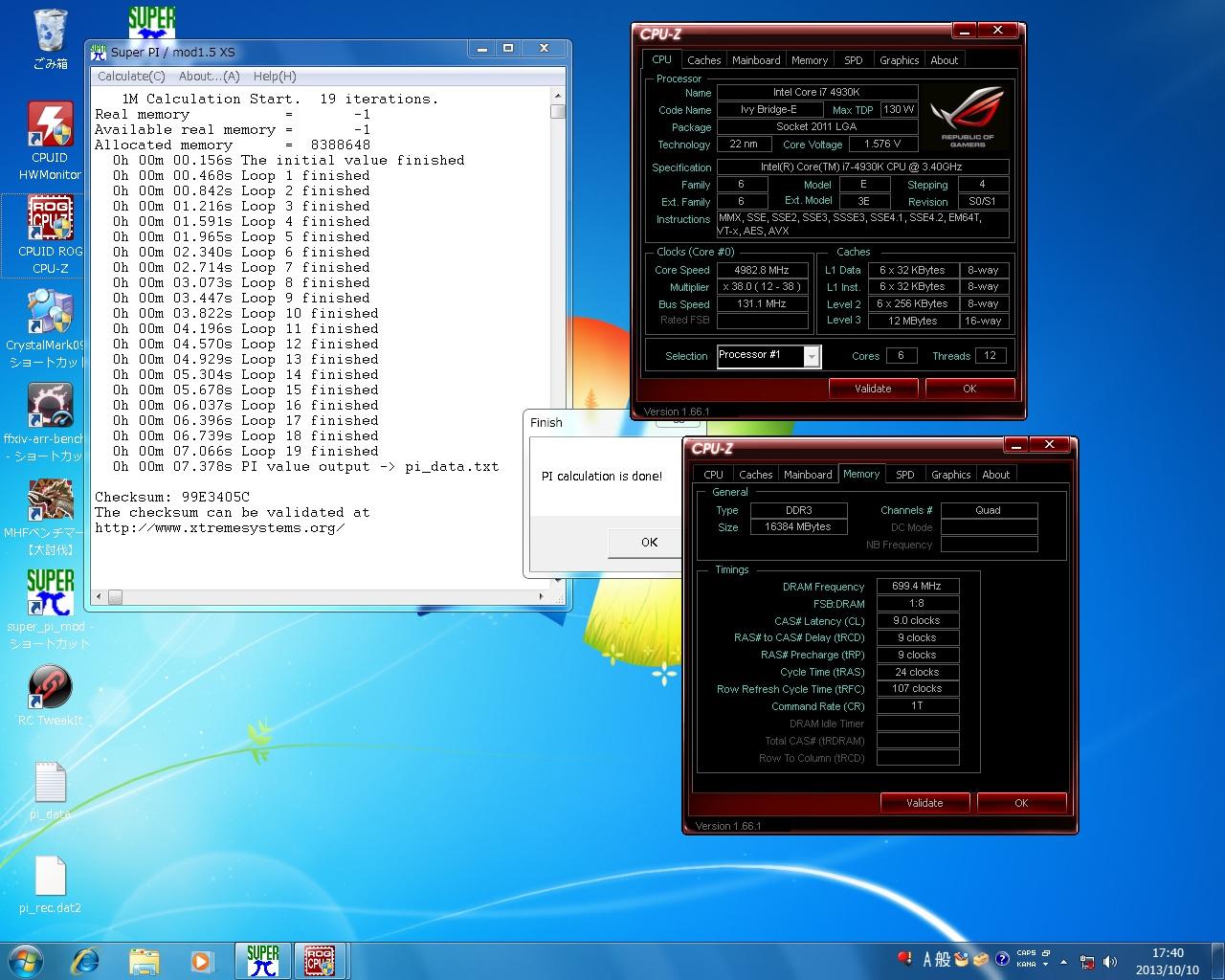The height and width of the screenshot is (980, 1225).
Task: Switch to CPU tab in lower CPU-Z
Action: pyautogui.click(x=714, y=475)
